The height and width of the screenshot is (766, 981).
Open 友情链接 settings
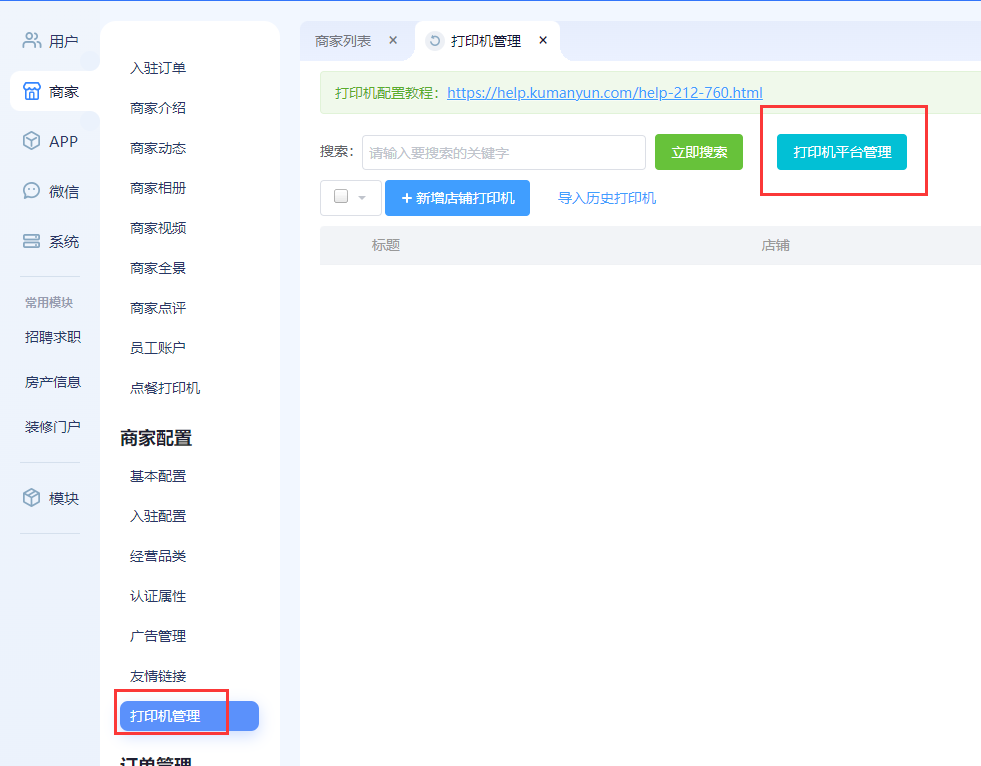pos(158,677)
